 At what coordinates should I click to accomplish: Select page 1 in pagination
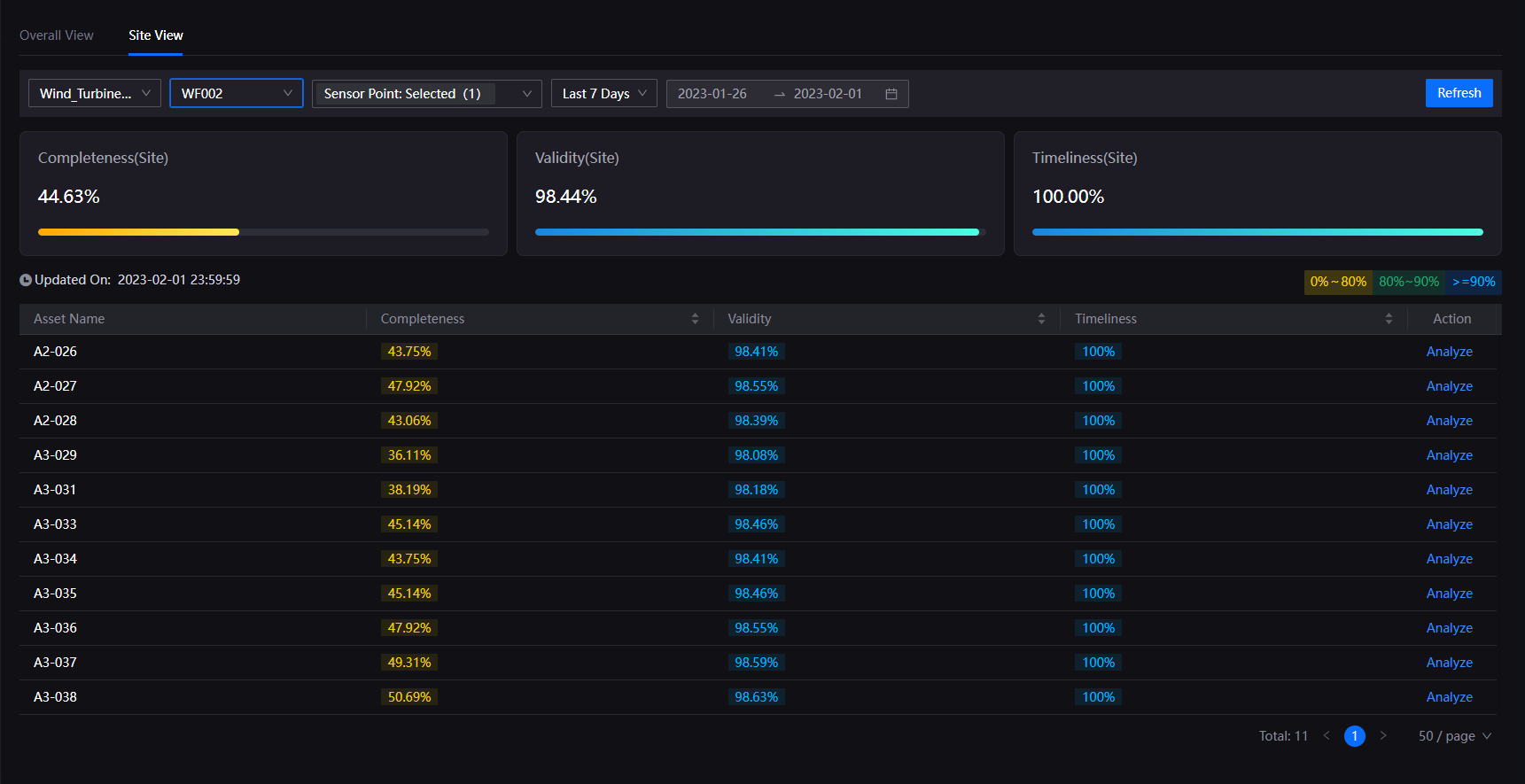click(1354, 736)
